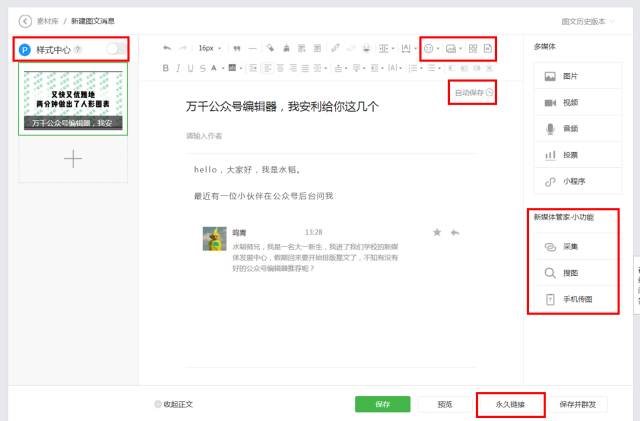Image resolution: width=640 pixels, height=421 pixels.
Task: Click the 预览 preview button
Action: pyautogui.click(x=445, y=404)
